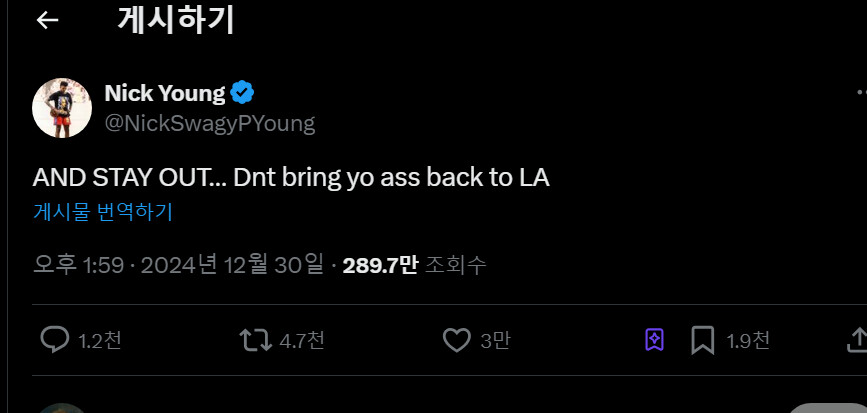Like the post with heart icon
The height and width of the screenshot is (413, 867).
click(456, 341)
